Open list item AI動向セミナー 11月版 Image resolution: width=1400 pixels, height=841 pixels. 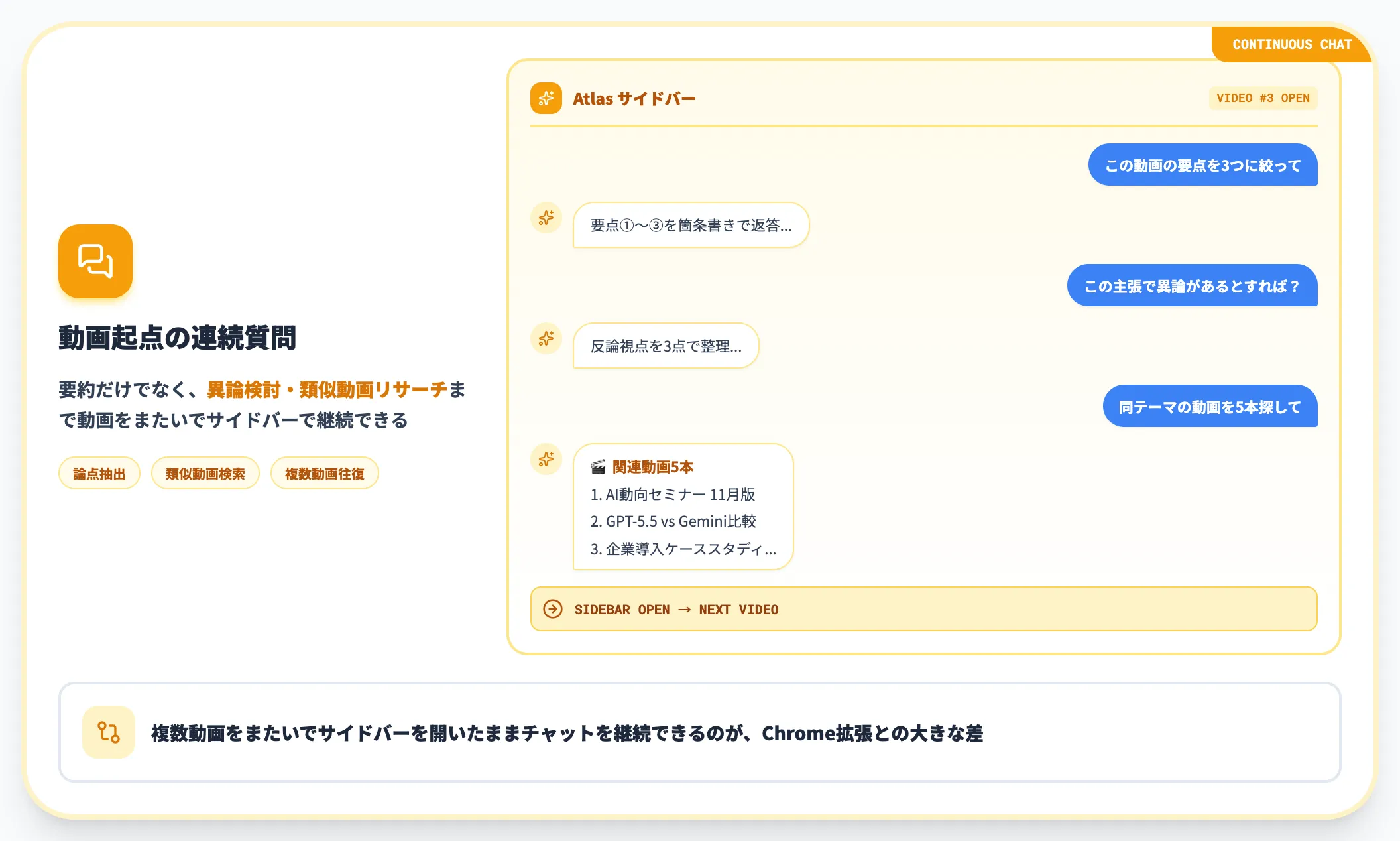tap(673, 494)
